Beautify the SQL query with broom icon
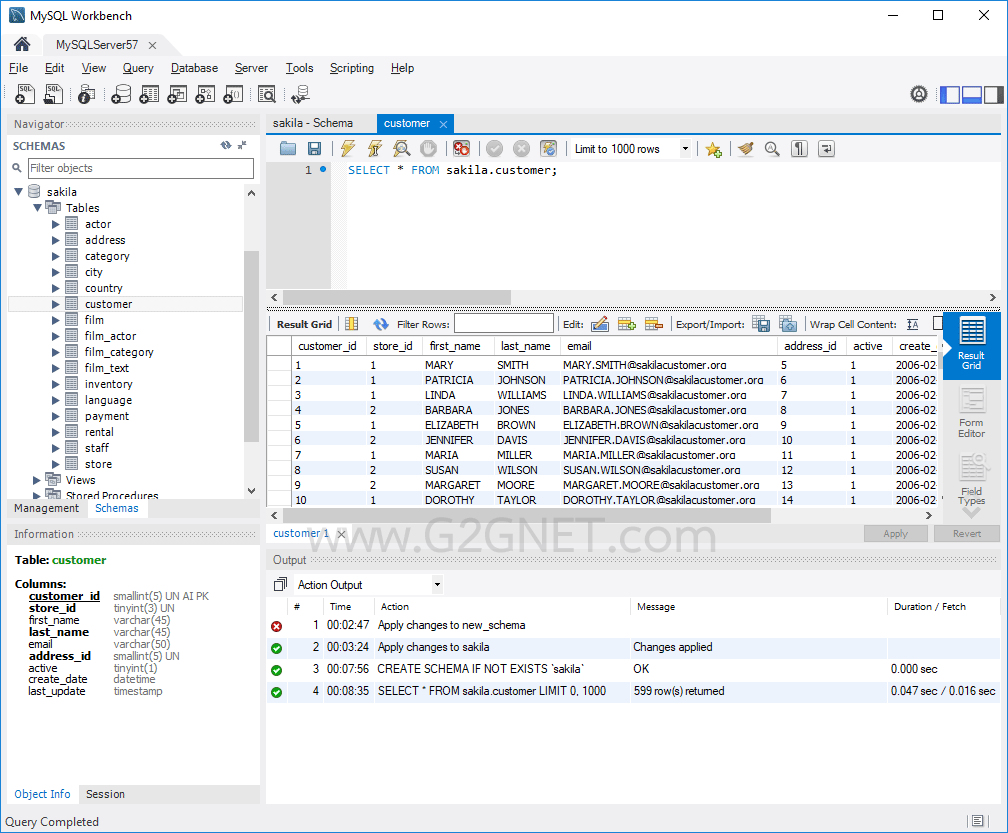The height and width of the screenshot is (833, 1008). (x=746, y=149)
